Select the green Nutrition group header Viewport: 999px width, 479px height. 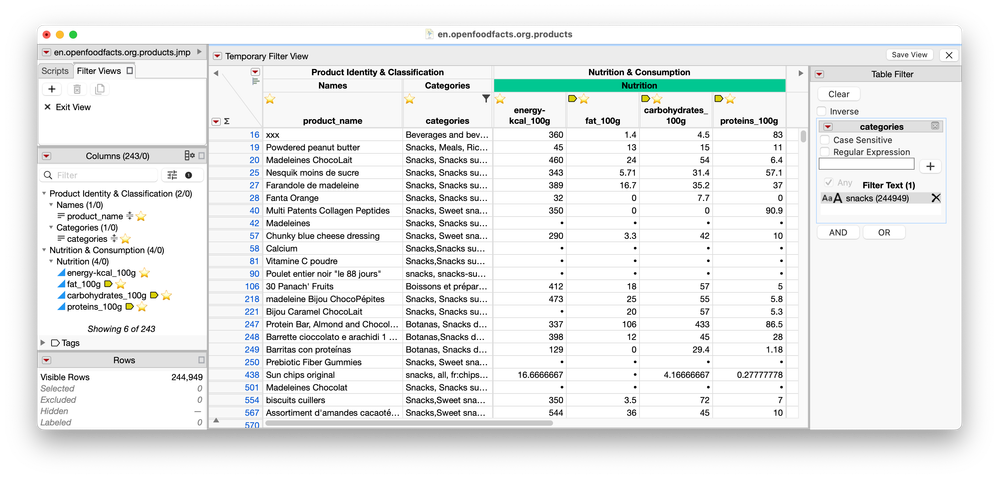(x=640, y=85)
